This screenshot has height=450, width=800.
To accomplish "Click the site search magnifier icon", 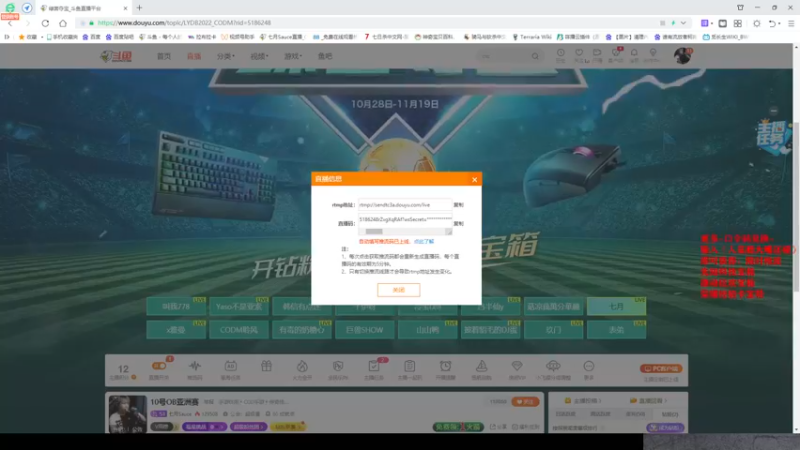I will click(535, 56).
